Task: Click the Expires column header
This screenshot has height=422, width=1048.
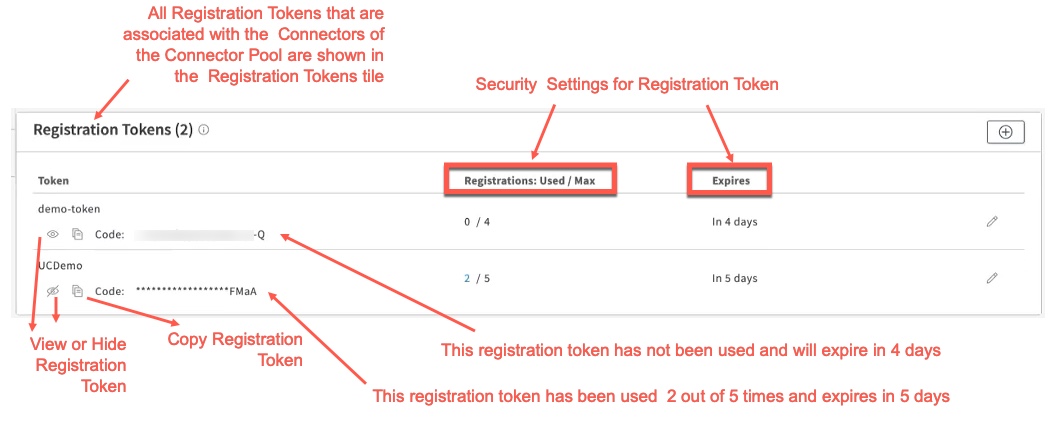Action: point(731,181)
